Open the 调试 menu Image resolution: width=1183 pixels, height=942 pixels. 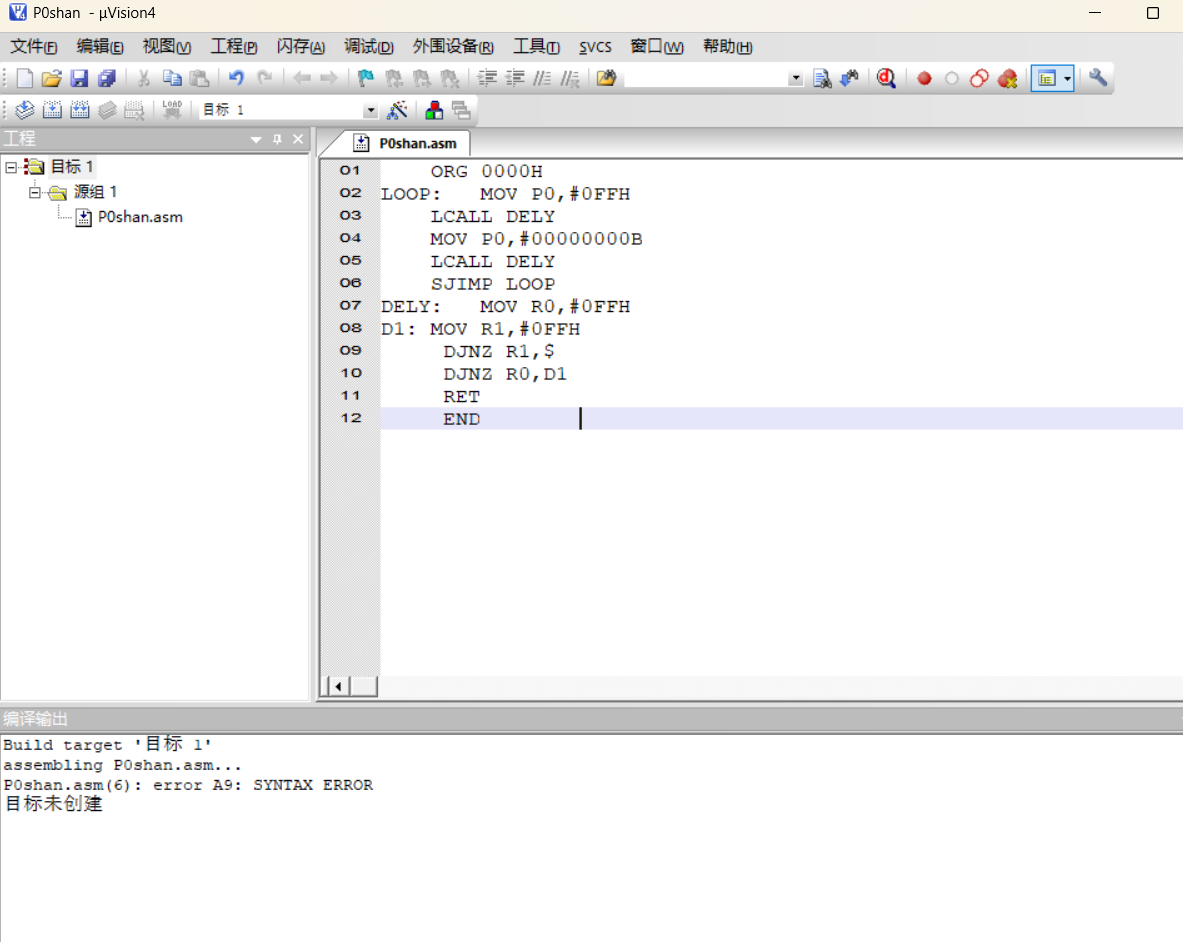369,47
